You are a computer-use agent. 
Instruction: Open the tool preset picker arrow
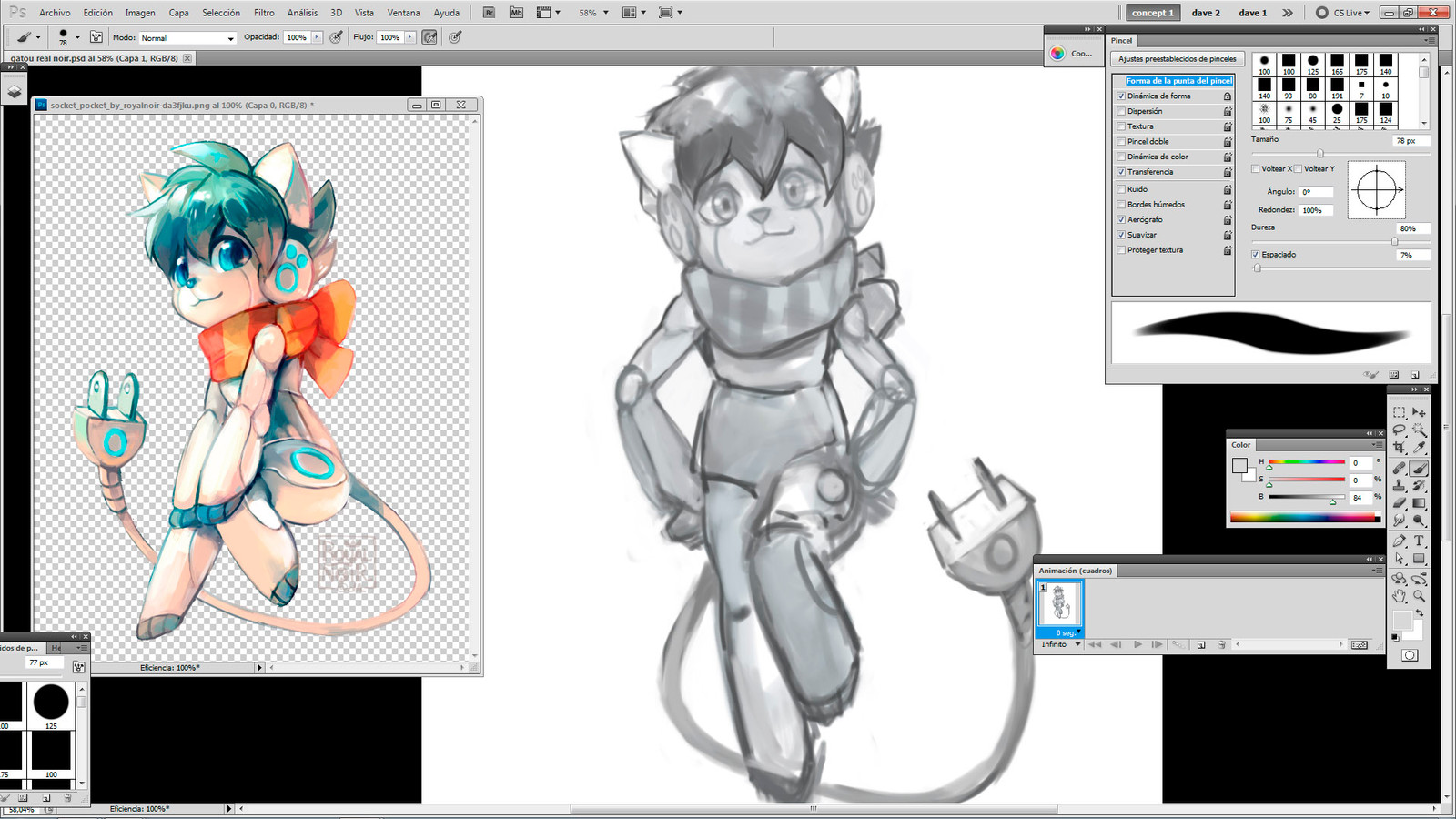click(x=38, y=37)
